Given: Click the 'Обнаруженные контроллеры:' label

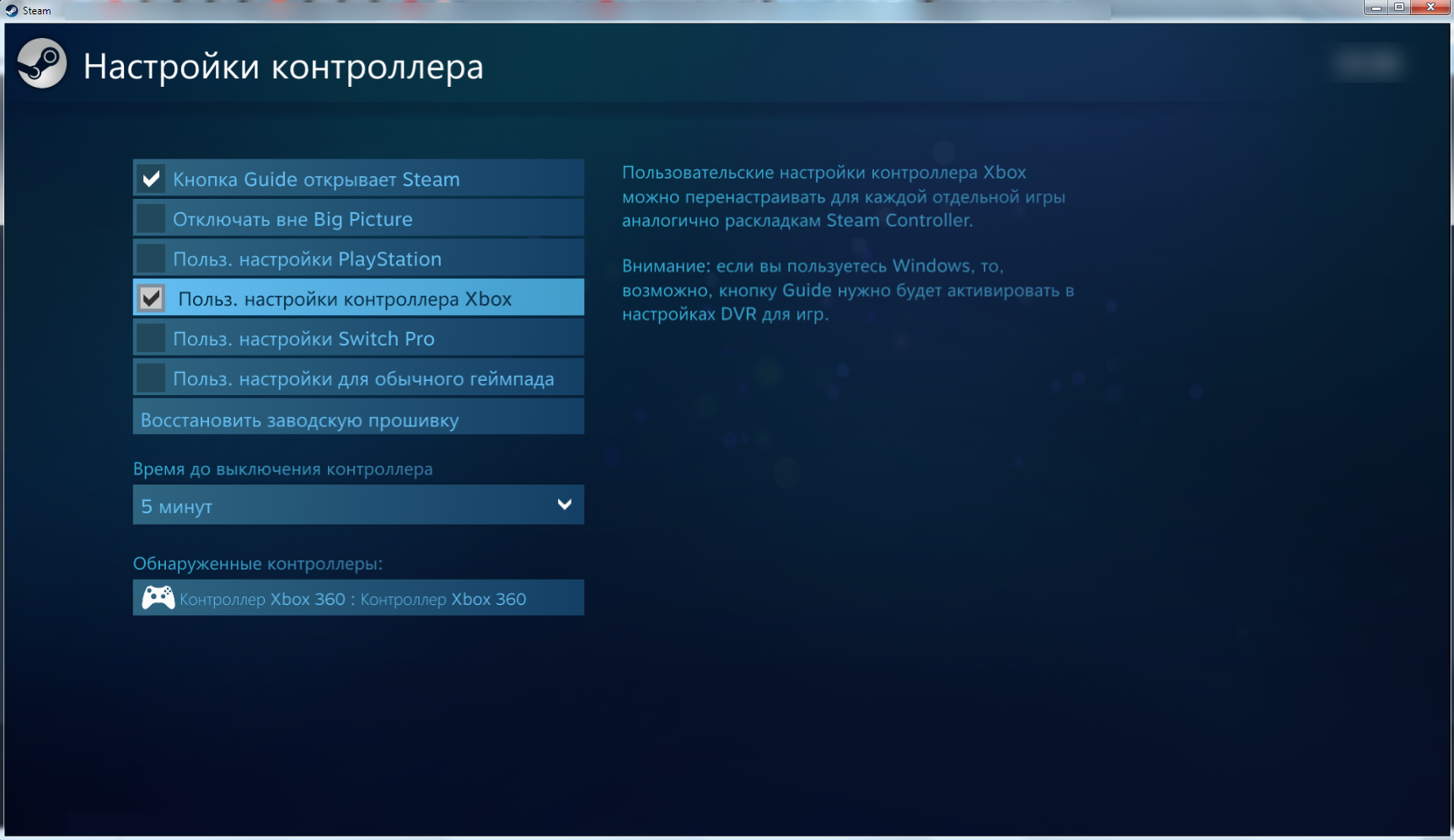Looking at the screenshot, I should (258, 563).
